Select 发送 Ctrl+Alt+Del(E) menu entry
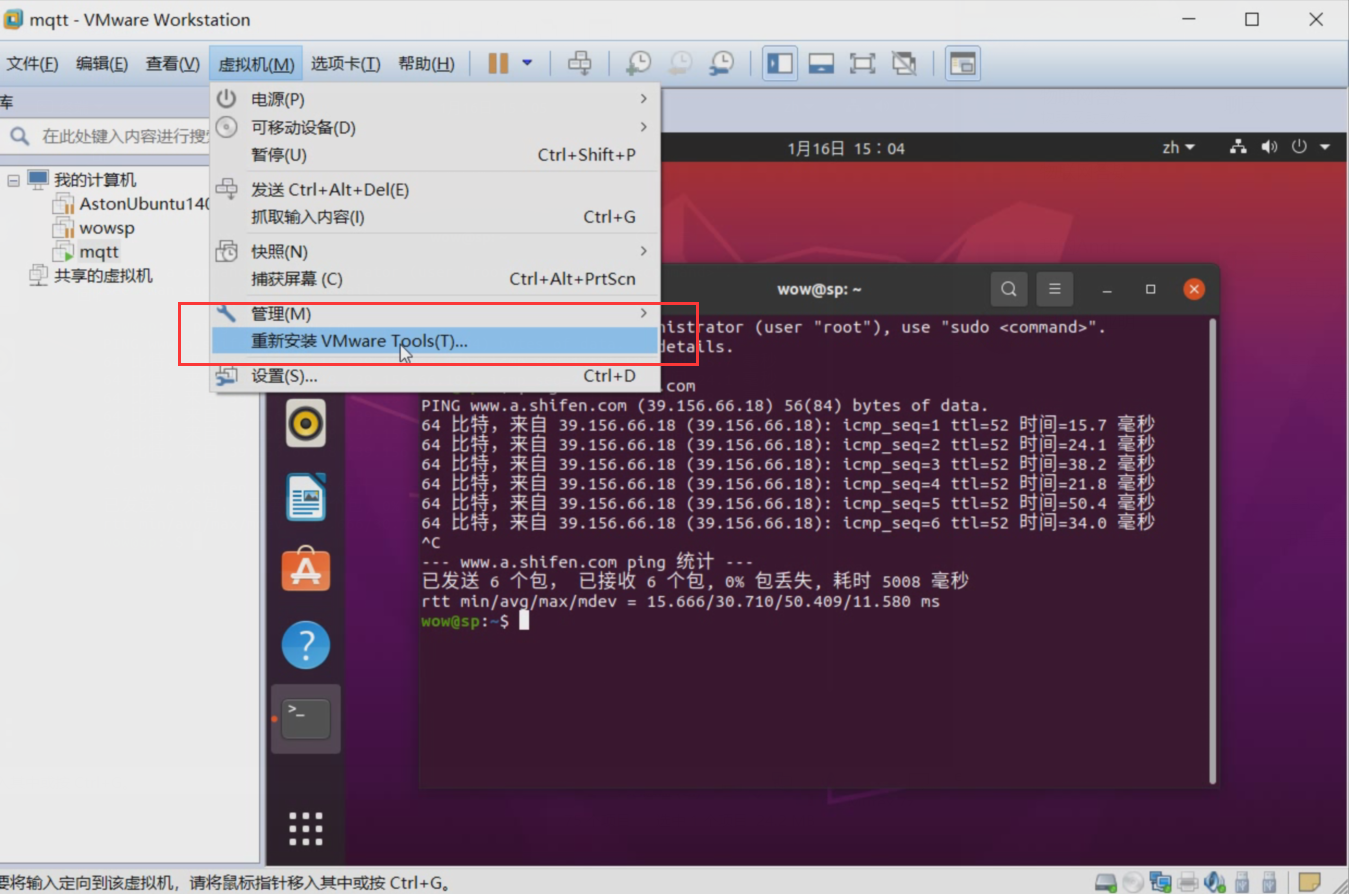Image resolution: width=1349 pixels, height=894 pixels. coord(435,189)
